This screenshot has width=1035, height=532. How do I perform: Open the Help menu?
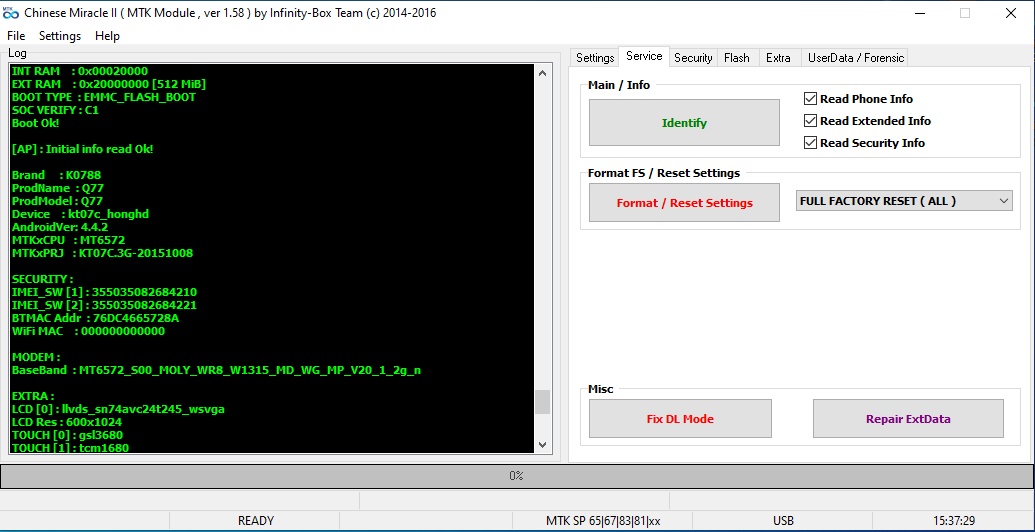click(107, 36)
